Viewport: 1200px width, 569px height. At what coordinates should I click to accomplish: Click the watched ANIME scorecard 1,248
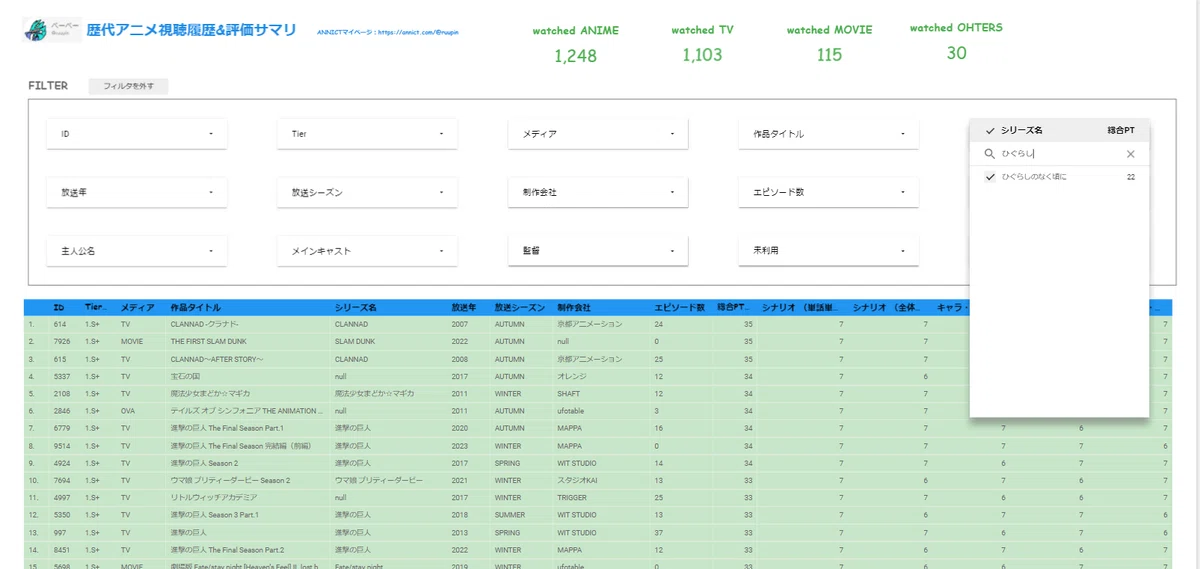click(x=575, y=44)
